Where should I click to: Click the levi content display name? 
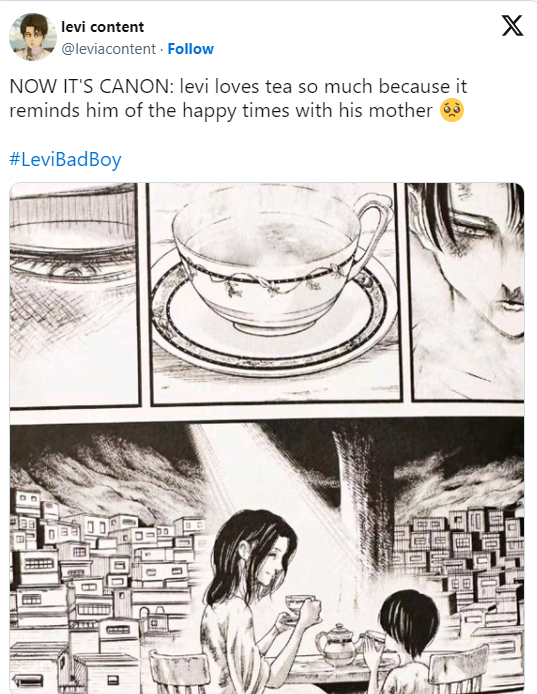click(x=103, y=27)
